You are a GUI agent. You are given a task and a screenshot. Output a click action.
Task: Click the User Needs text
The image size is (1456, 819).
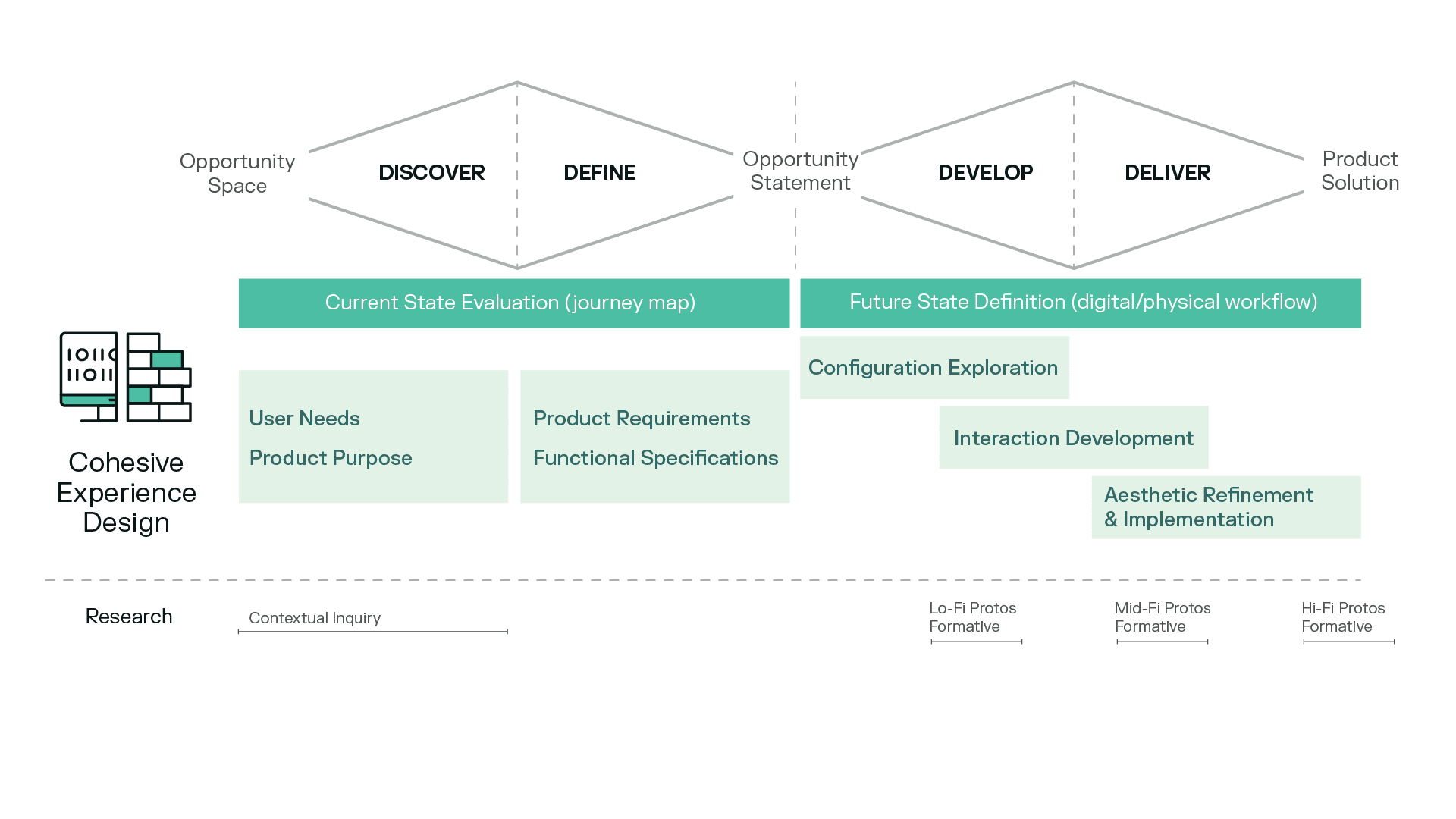click(304, 419)
